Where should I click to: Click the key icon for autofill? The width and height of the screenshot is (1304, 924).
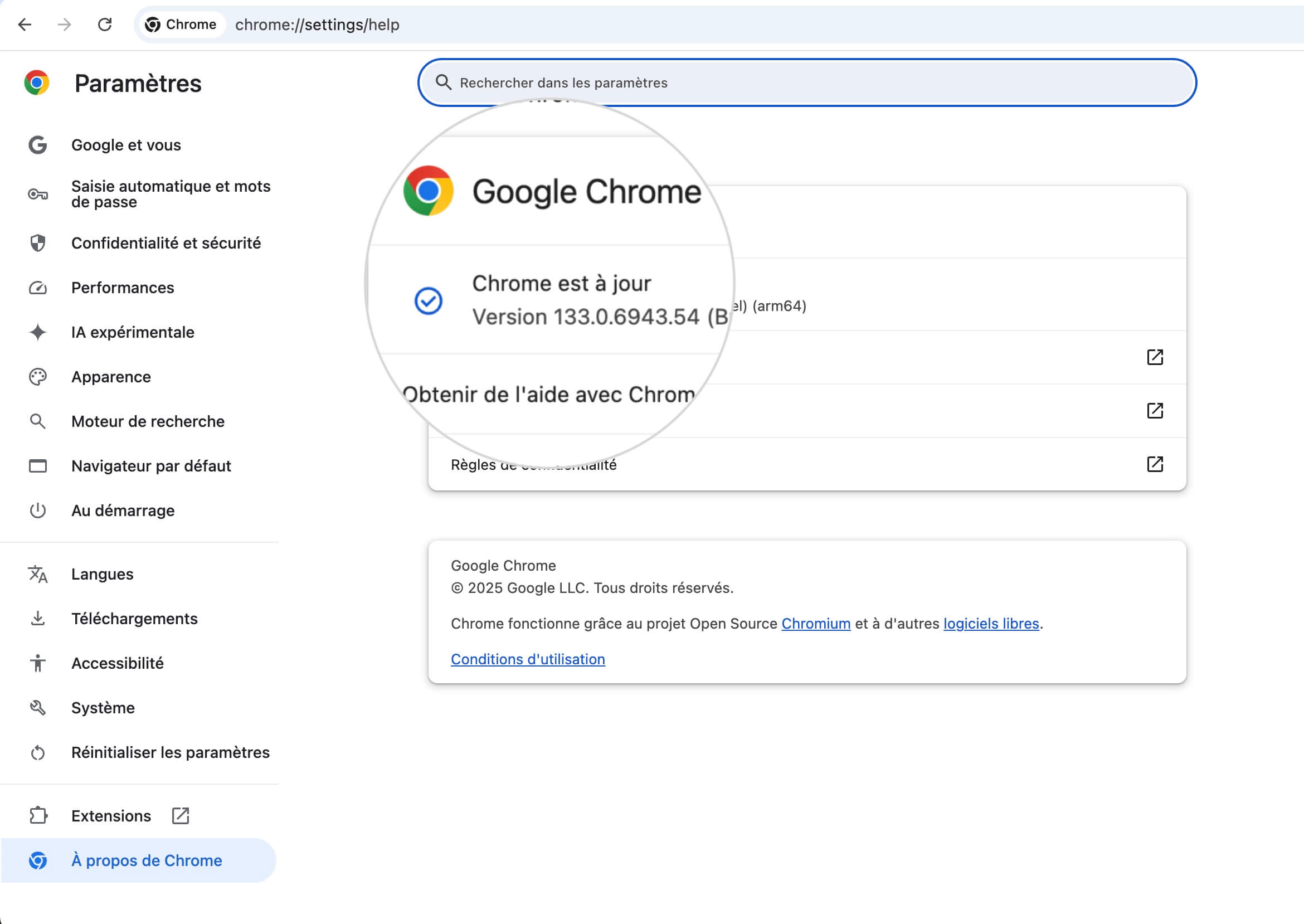pos(37,194)
